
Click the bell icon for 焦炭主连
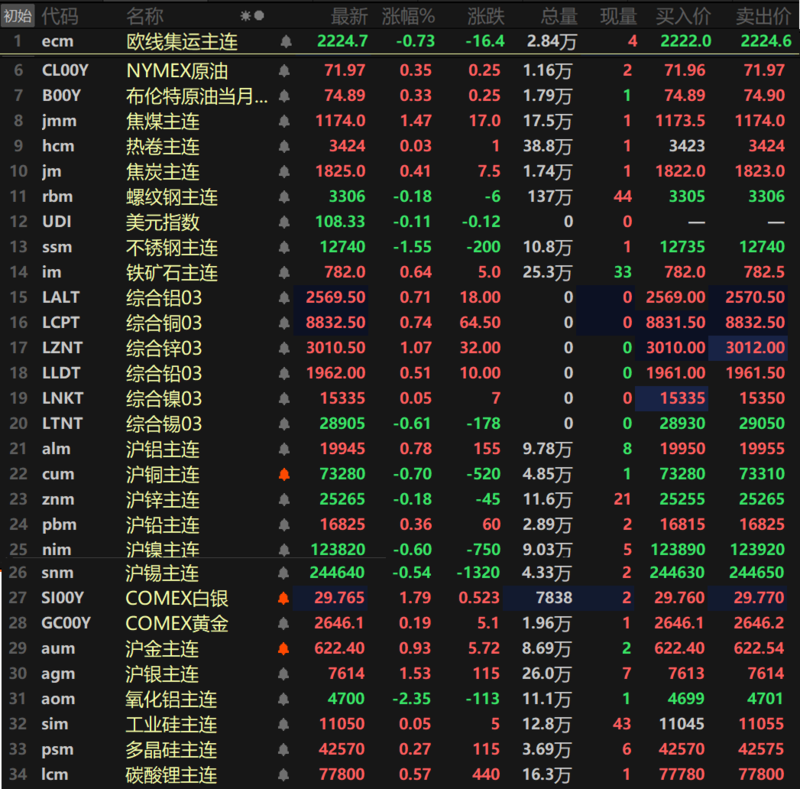(284, 171)
